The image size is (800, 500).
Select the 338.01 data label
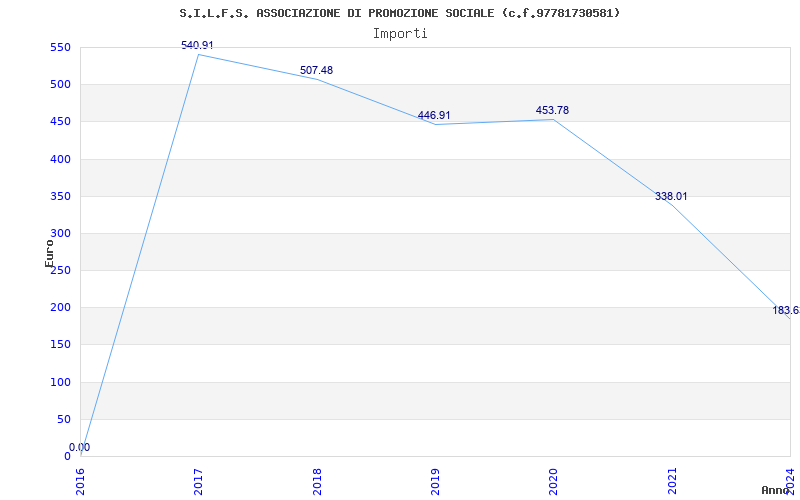(671, 196)
